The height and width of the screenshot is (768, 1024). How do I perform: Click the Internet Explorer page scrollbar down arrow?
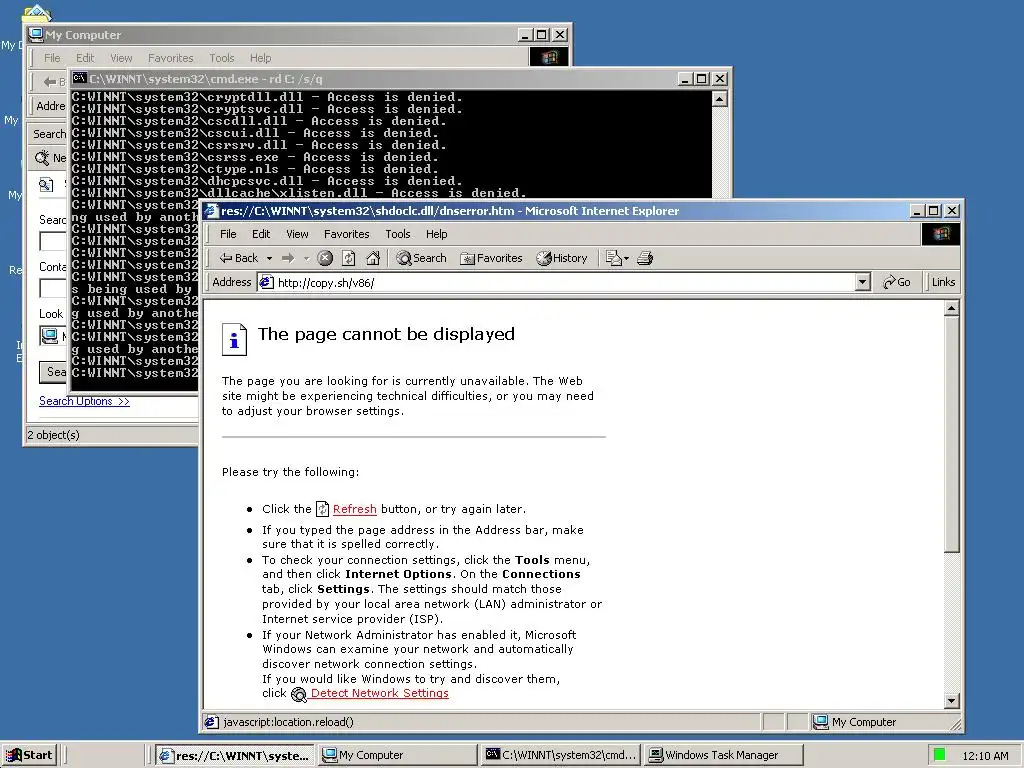(x=952, y=701)
